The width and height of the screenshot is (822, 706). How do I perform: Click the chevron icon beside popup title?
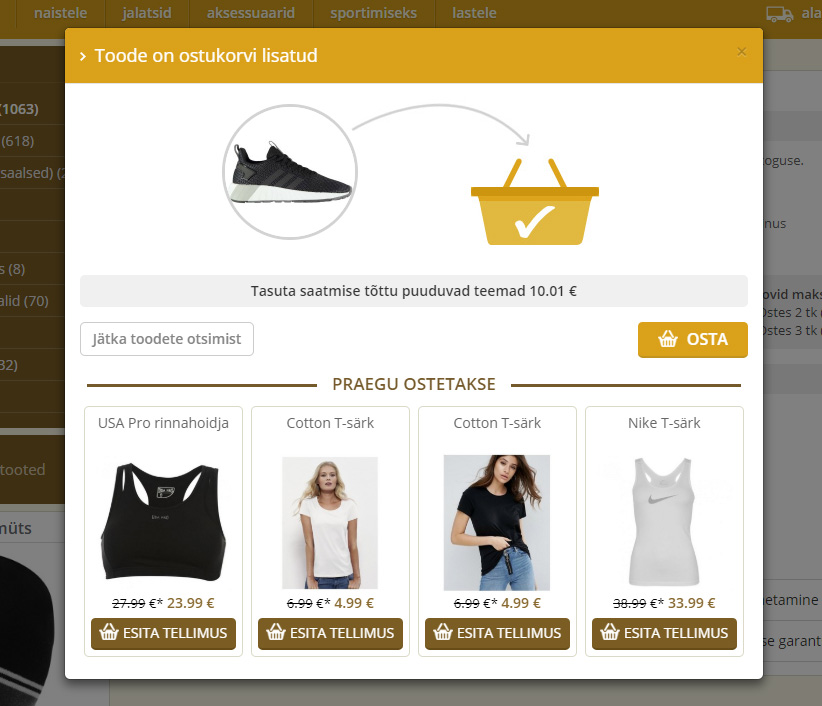82,56
